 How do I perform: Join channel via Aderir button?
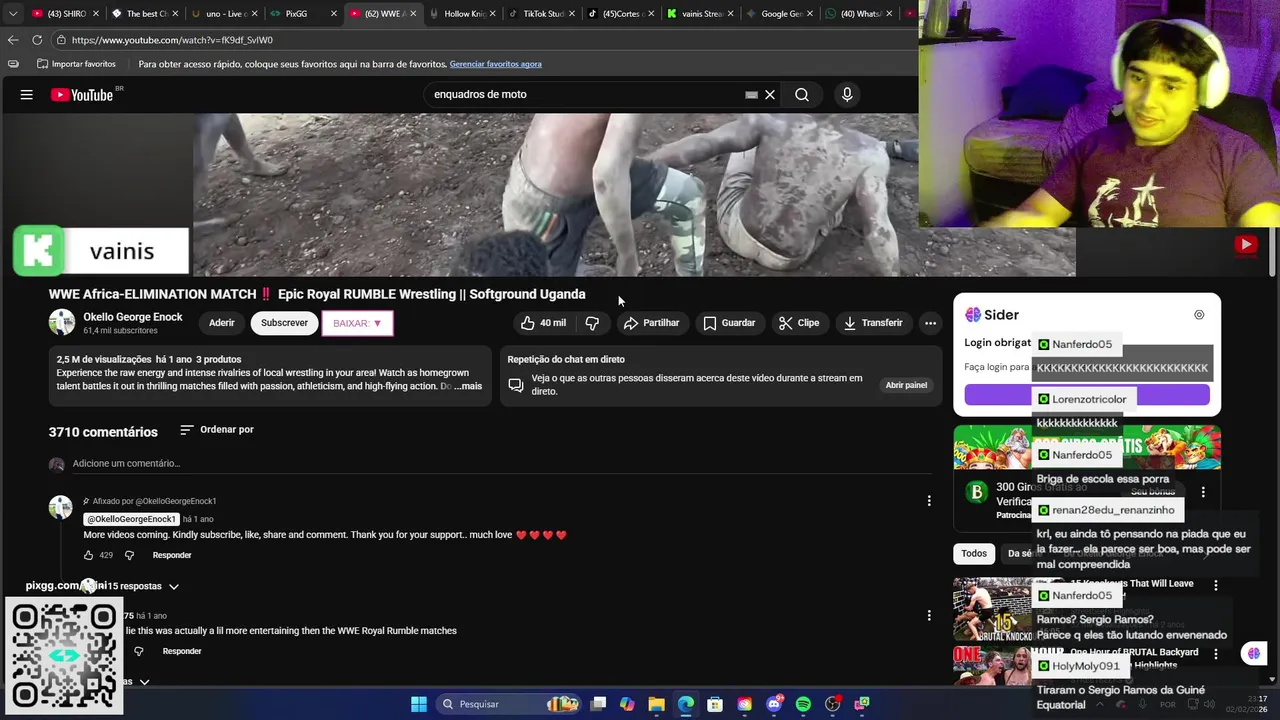pos(222,323)
